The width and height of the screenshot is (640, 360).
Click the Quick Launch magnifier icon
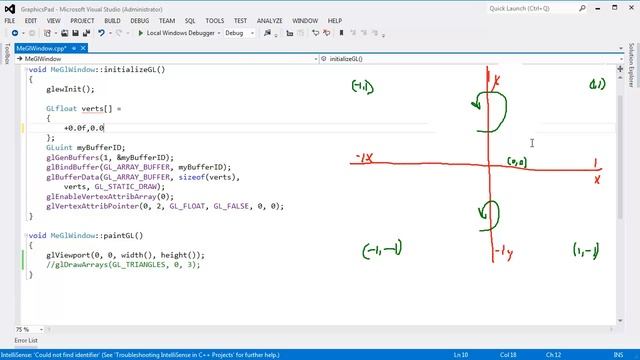tap(582, 8)
